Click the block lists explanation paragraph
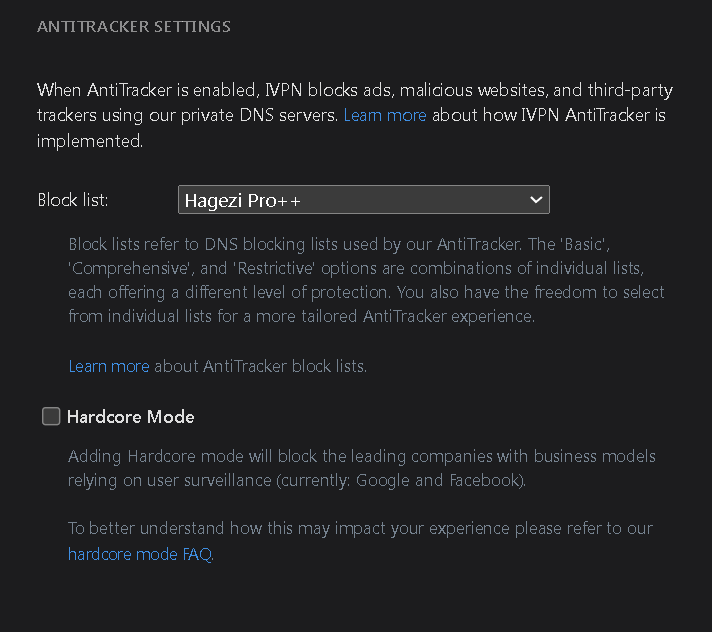 coord(366,280)
